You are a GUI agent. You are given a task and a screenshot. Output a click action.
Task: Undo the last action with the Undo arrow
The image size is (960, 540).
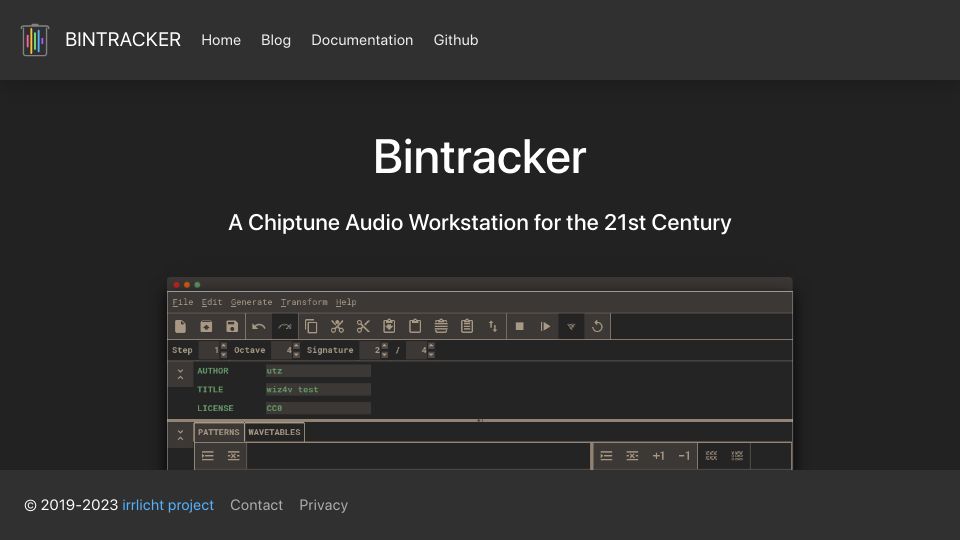click(x=258, y=326)
